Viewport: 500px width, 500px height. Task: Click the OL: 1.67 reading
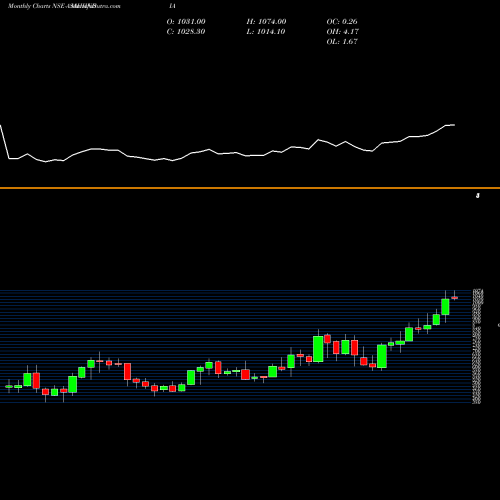(x=342, y=42)
